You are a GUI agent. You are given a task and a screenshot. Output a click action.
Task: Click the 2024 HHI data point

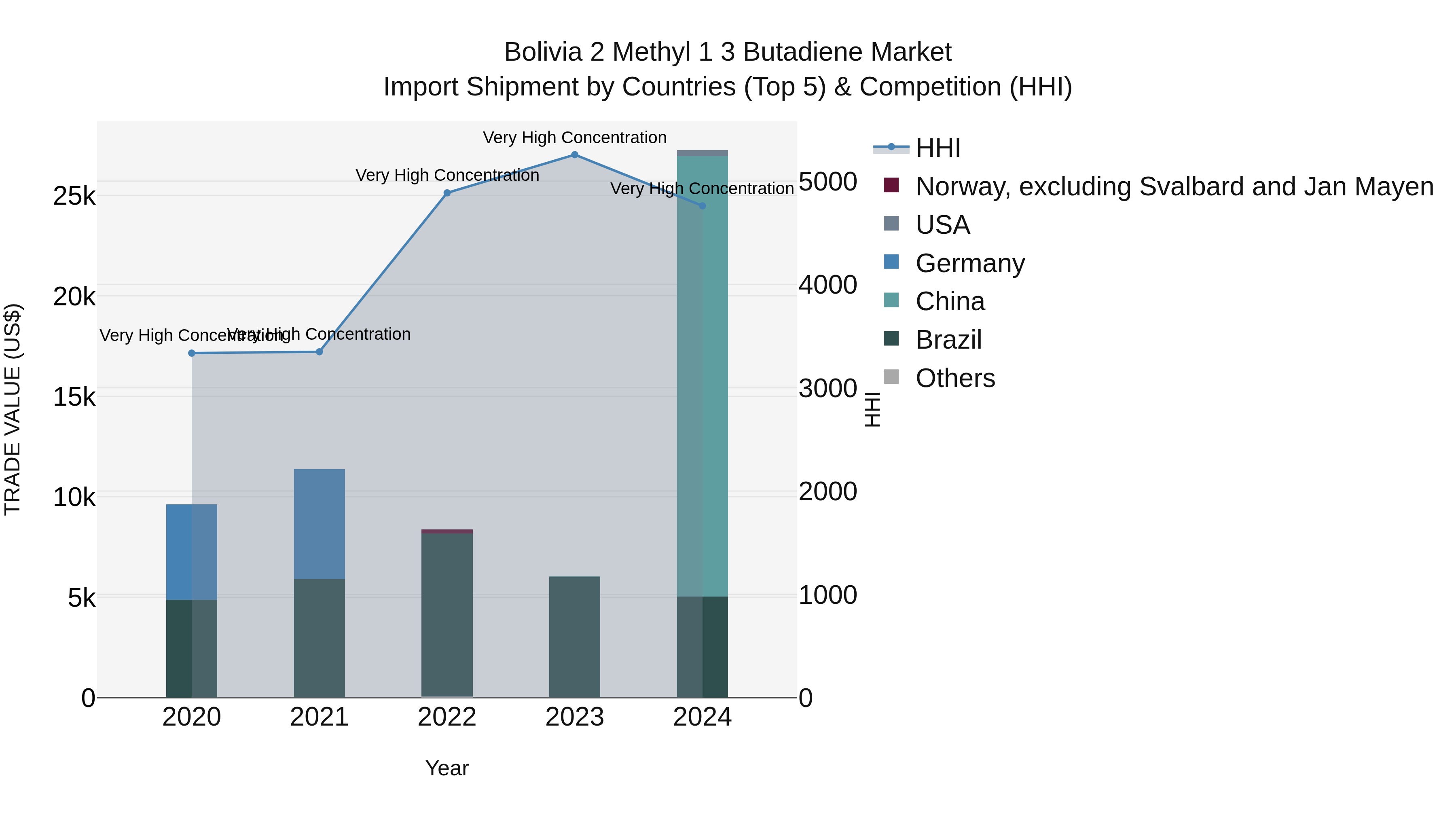pos(703,206)
